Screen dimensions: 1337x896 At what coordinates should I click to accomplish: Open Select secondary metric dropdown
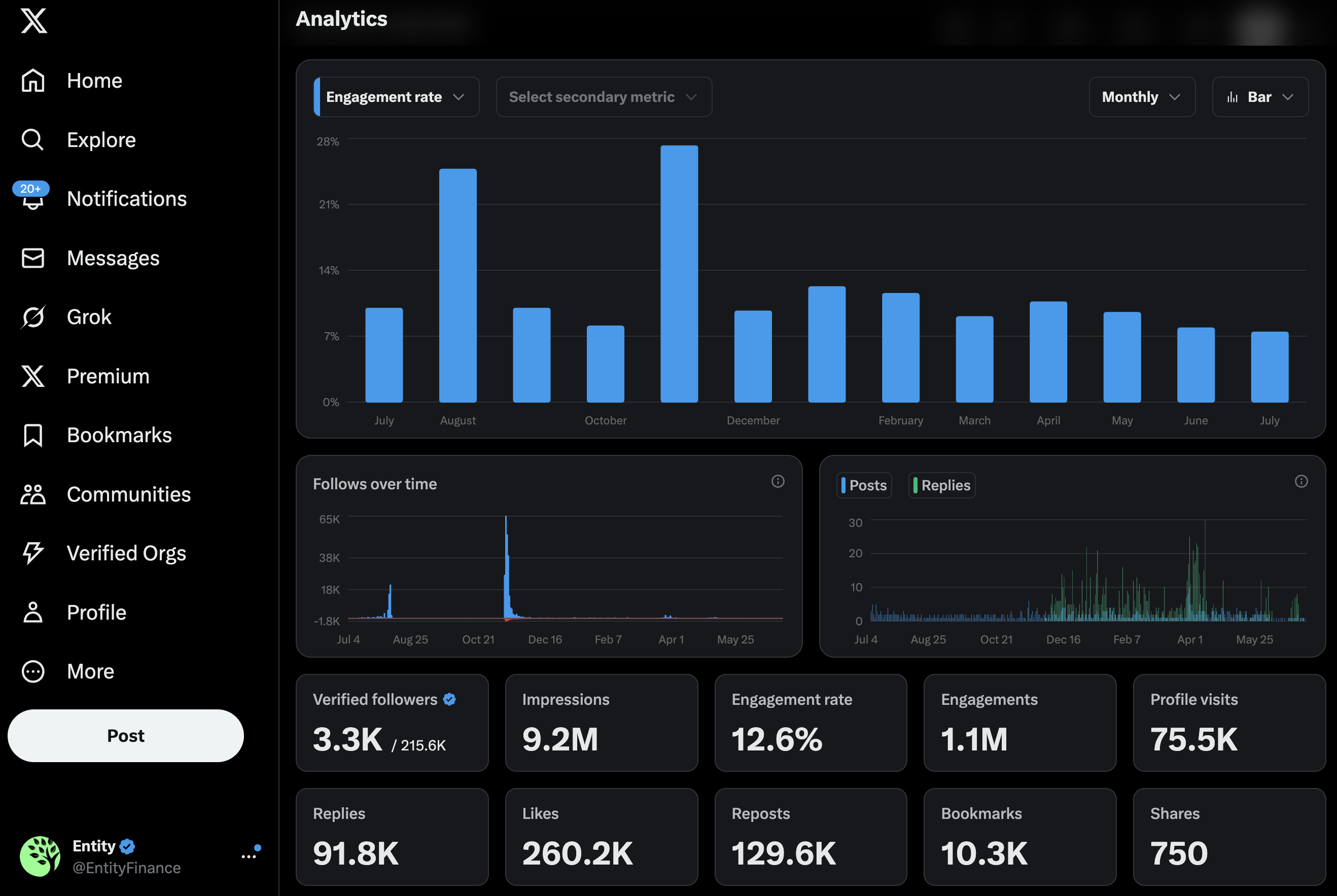point(604,97)
